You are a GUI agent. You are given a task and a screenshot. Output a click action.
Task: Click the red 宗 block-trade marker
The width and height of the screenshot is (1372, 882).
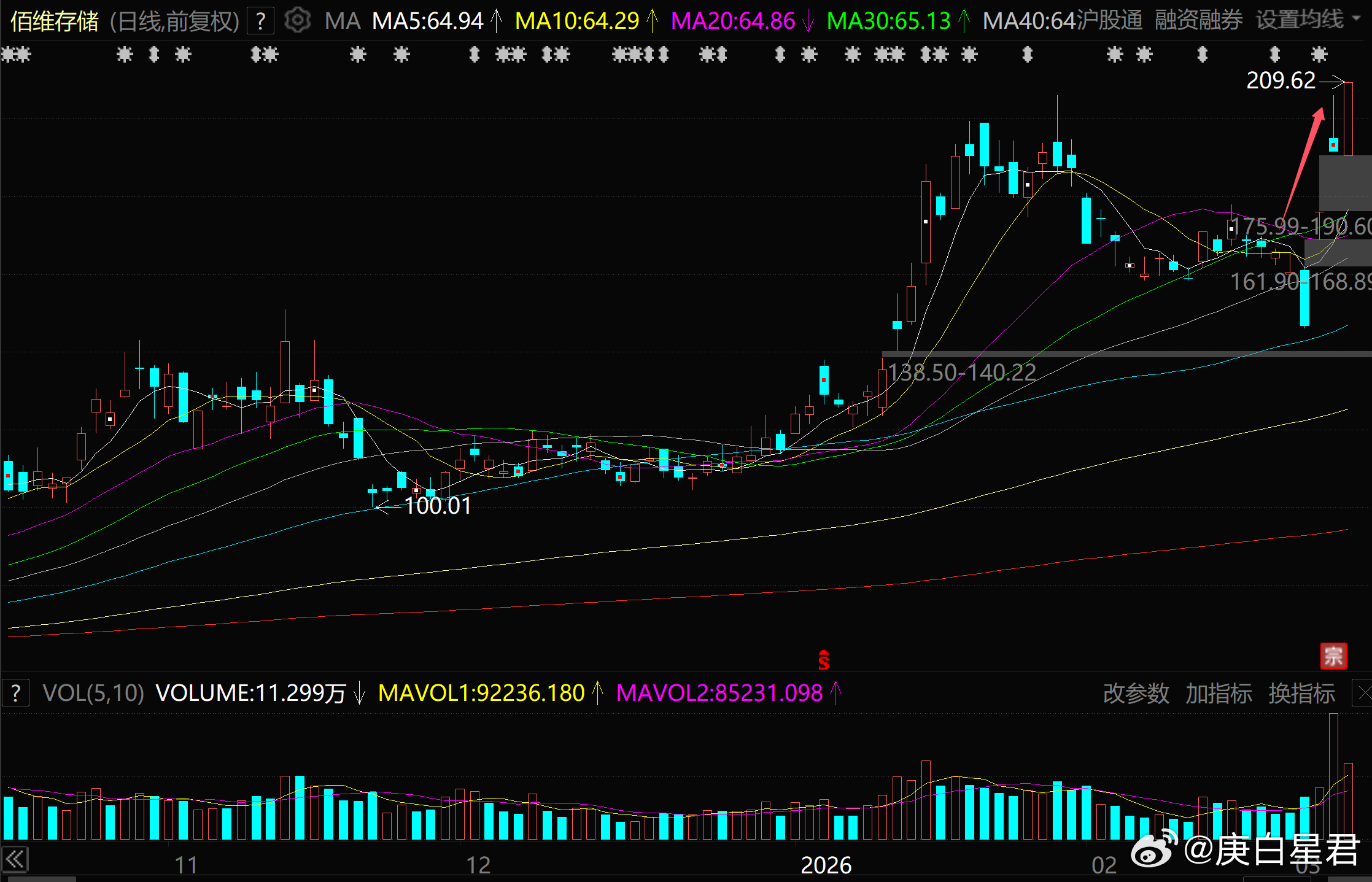1333,656
